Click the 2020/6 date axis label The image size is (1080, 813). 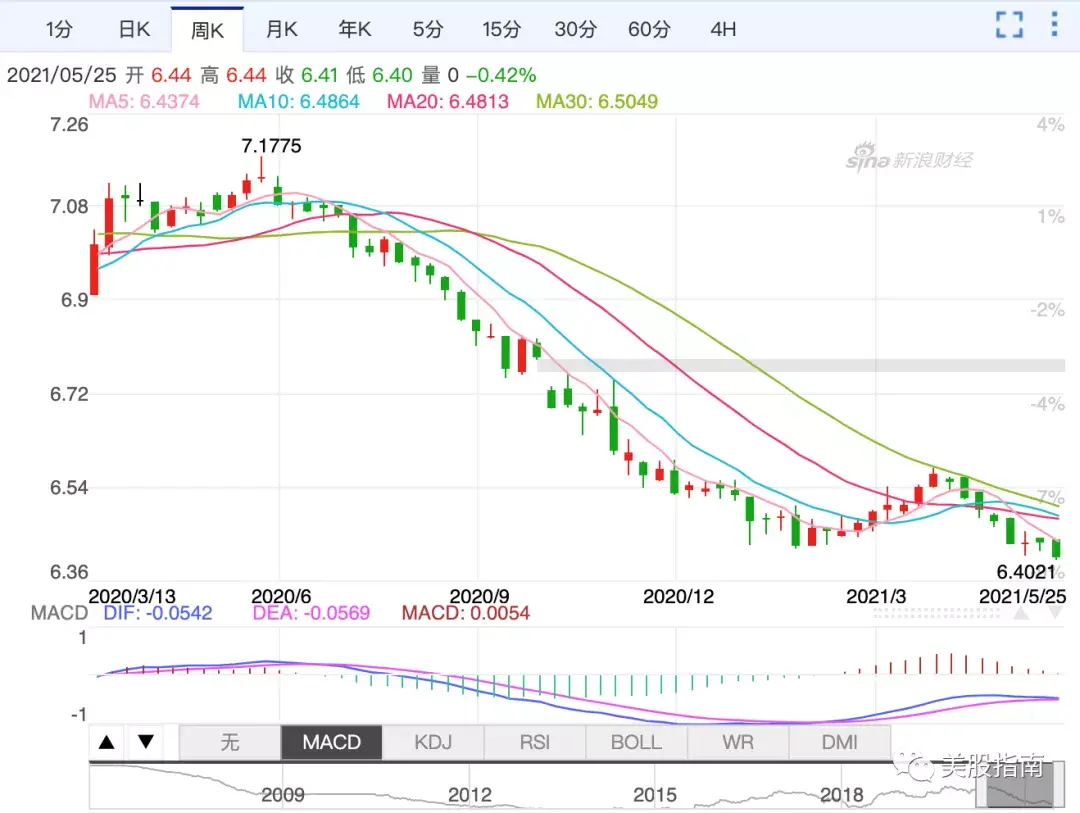pos(281,596)
